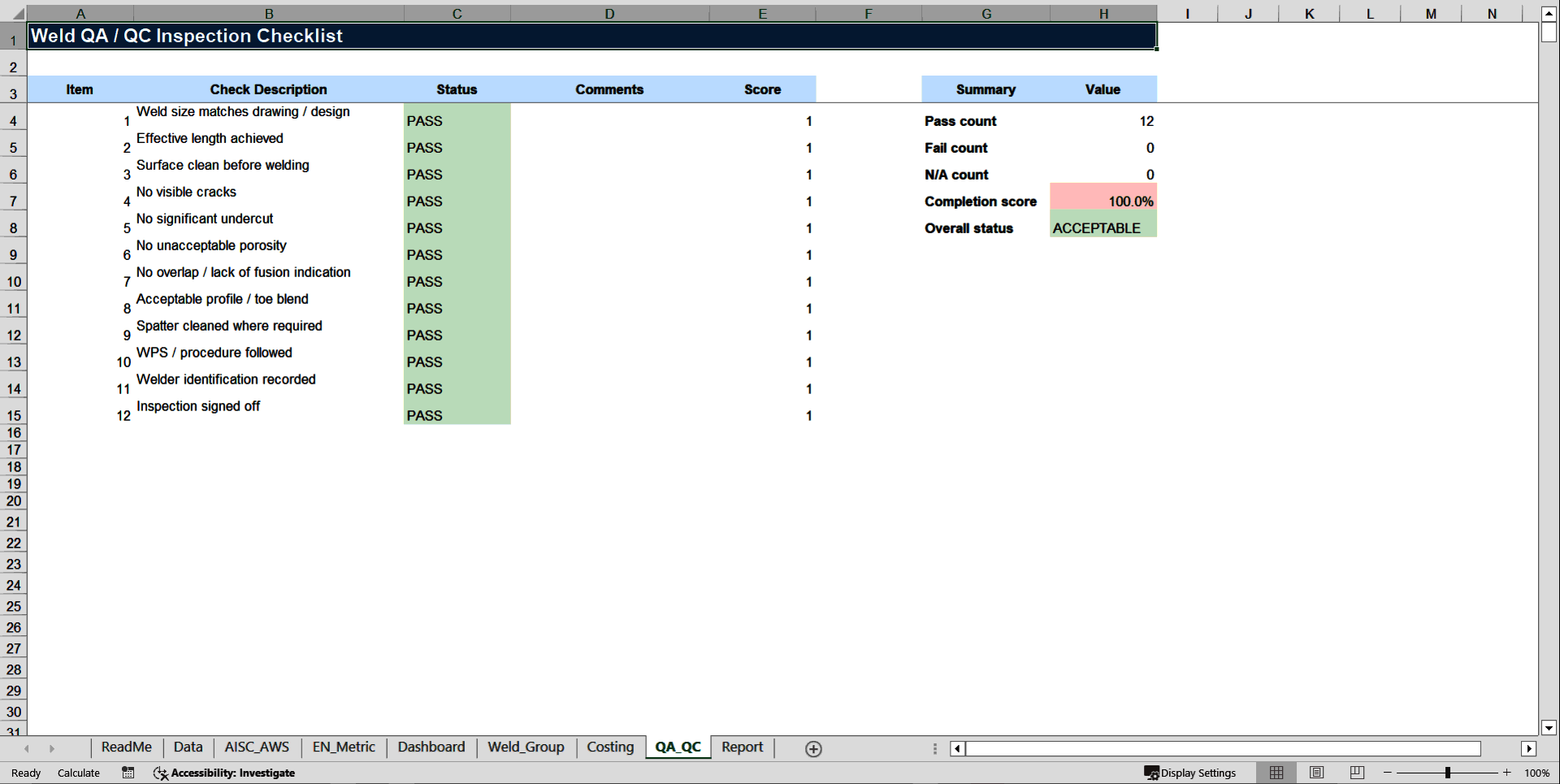Start macro recording via the status bar icon
1560x784 pixels.
[128, 773]
